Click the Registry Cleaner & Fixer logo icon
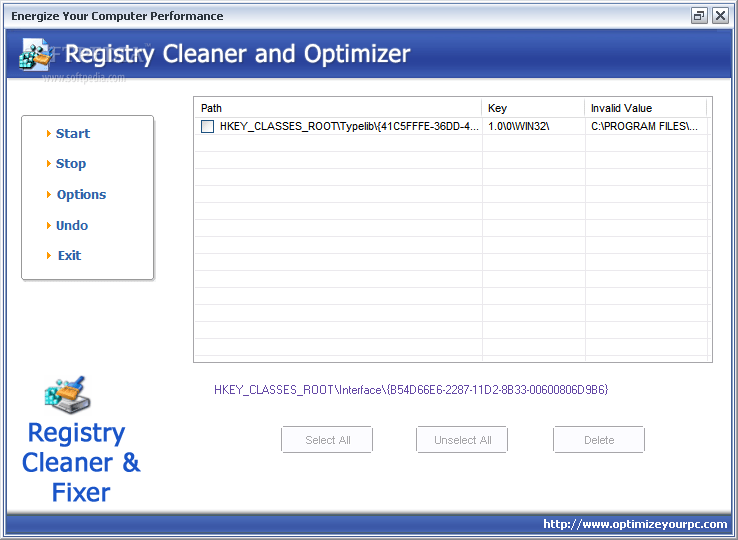The image size is (738, 540). pos(67,395)
